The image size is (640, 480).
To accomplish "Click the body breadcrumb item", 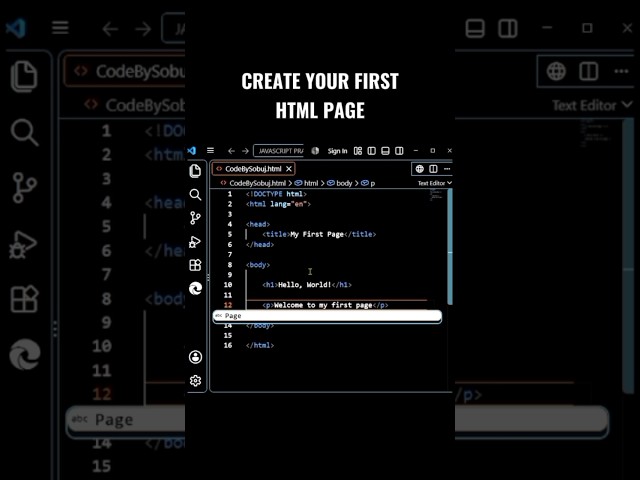I will tap(340, 183).
